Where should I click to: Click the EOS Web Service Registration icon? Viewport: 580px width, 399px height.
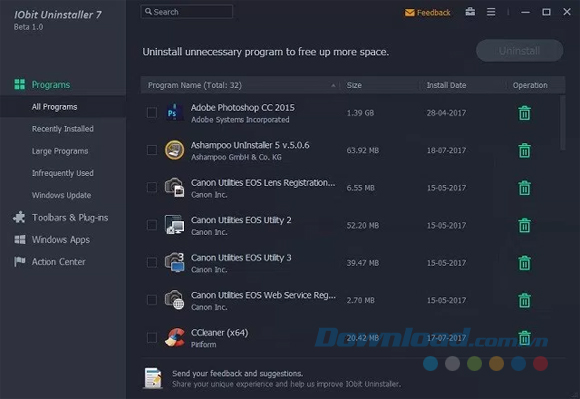(174, 300)
